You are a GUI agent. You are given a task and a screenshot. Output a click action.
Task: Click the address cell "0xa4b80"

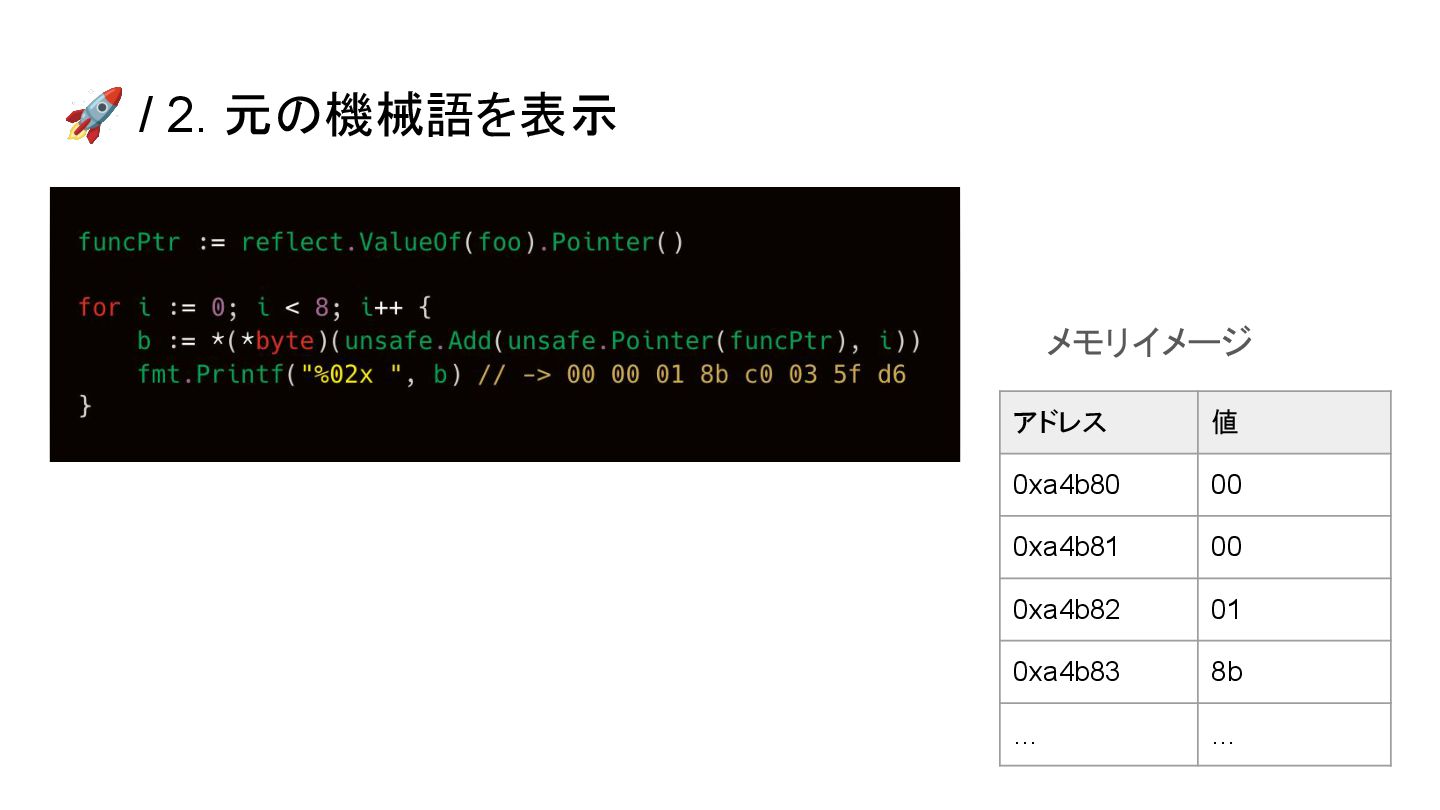click(x=1099, y=485)
